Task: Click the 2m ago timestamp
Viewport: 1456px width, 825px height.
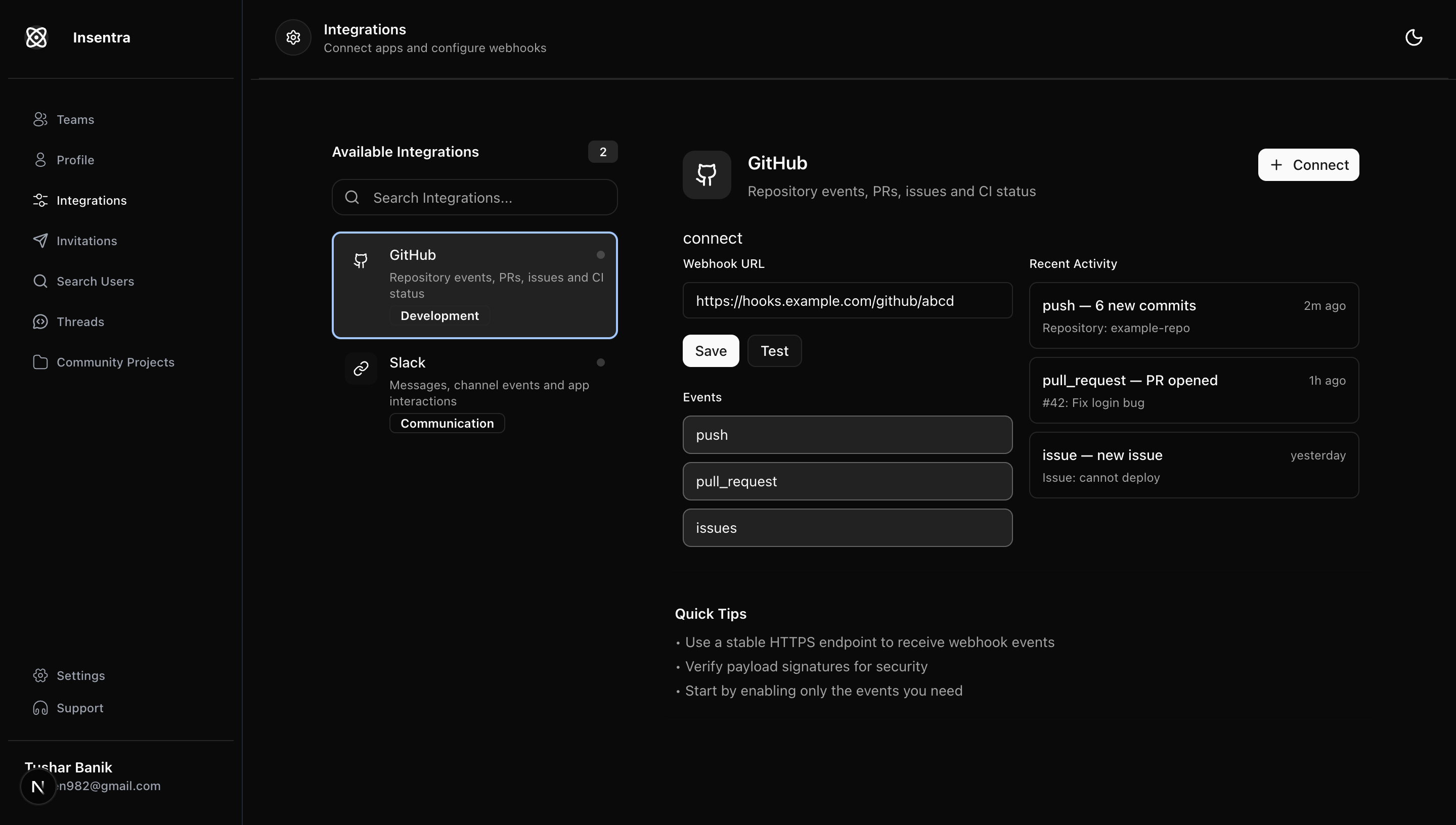Action: (x=1325, y=306)
